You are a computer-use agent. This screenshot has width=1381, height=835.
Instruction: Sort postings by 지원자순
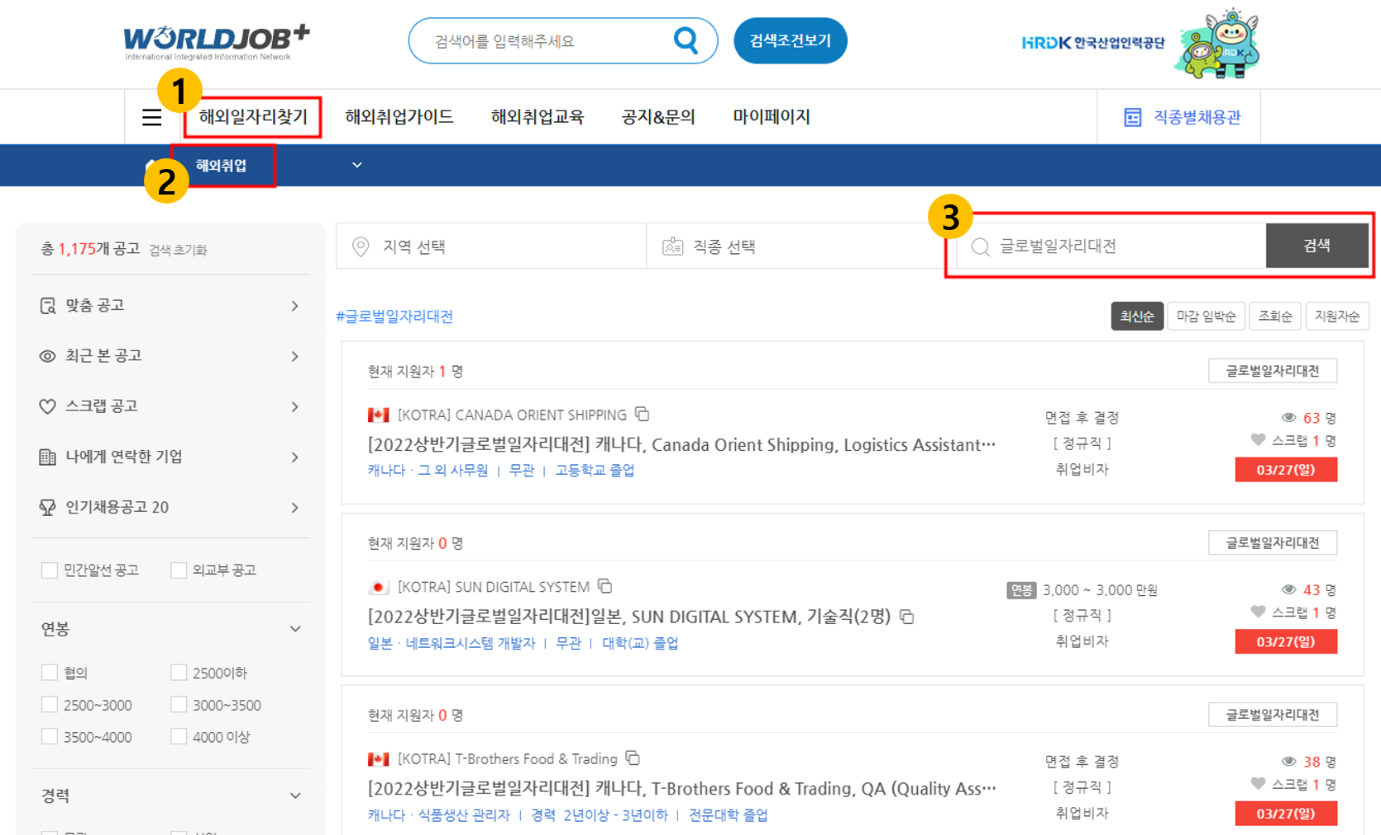(1338, 317)
